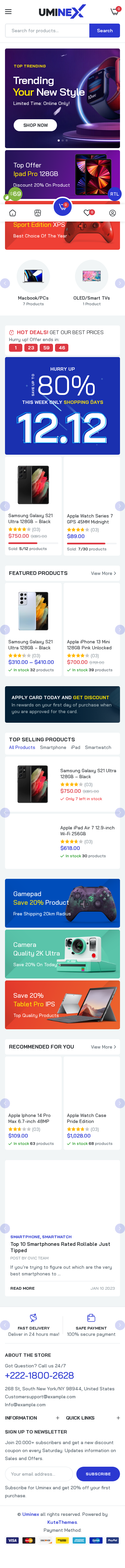Open the wishlist heart icon
125x1568 pixels.
click(x=88, y=213)
